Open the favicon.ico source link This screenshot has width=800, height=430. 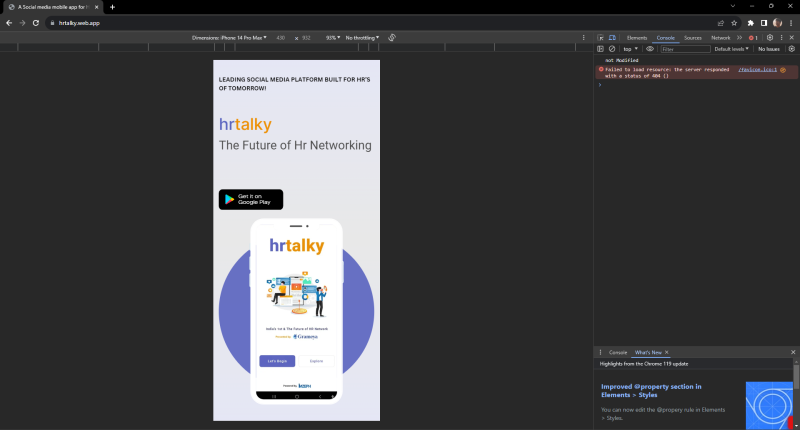point(758,69)
